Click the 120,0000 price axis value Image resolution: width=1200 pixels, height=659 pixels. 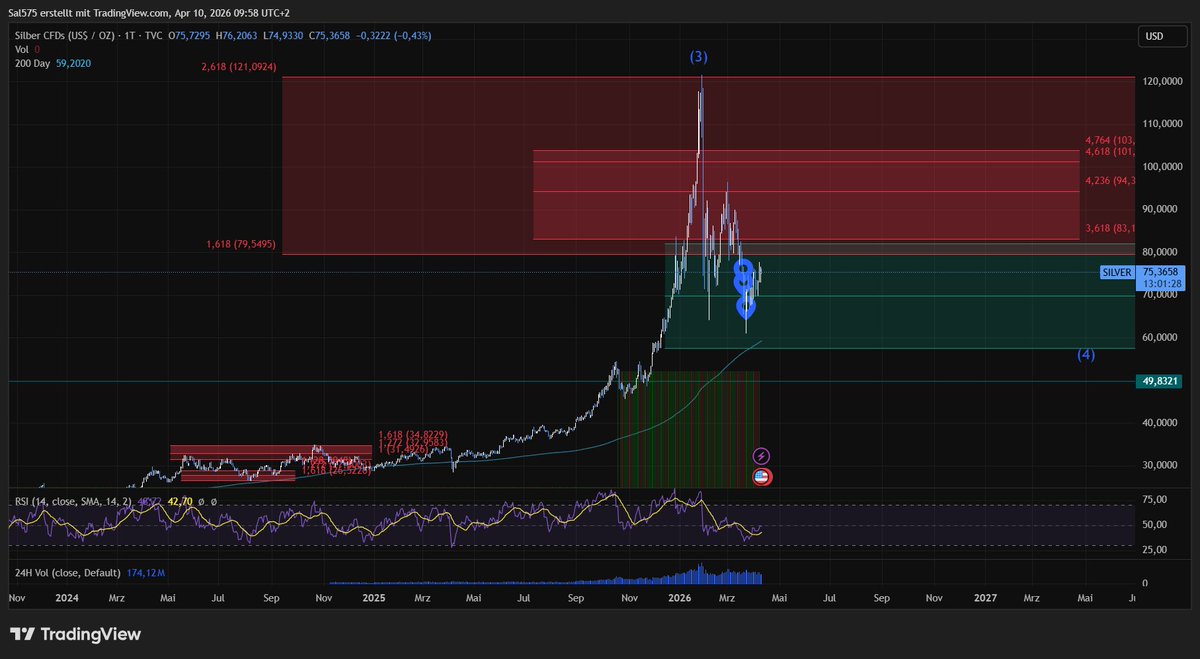tap(1162, 81)
